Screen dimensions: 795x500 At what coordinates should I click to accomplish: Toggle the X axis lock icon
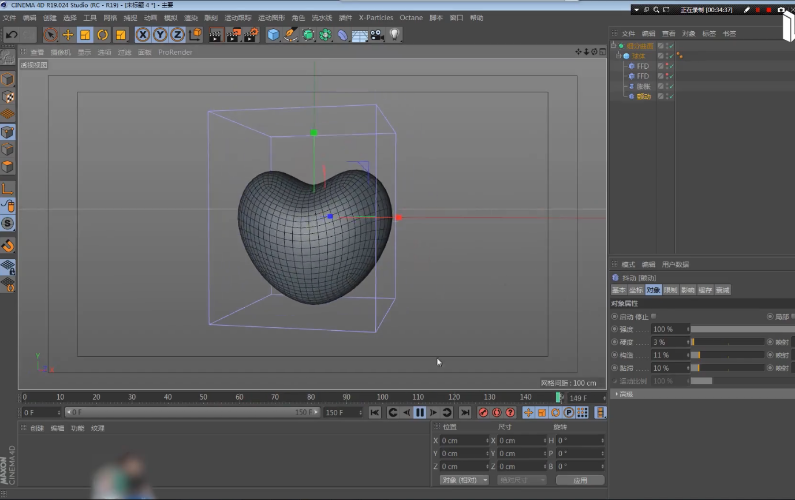[x=144, y=34]
